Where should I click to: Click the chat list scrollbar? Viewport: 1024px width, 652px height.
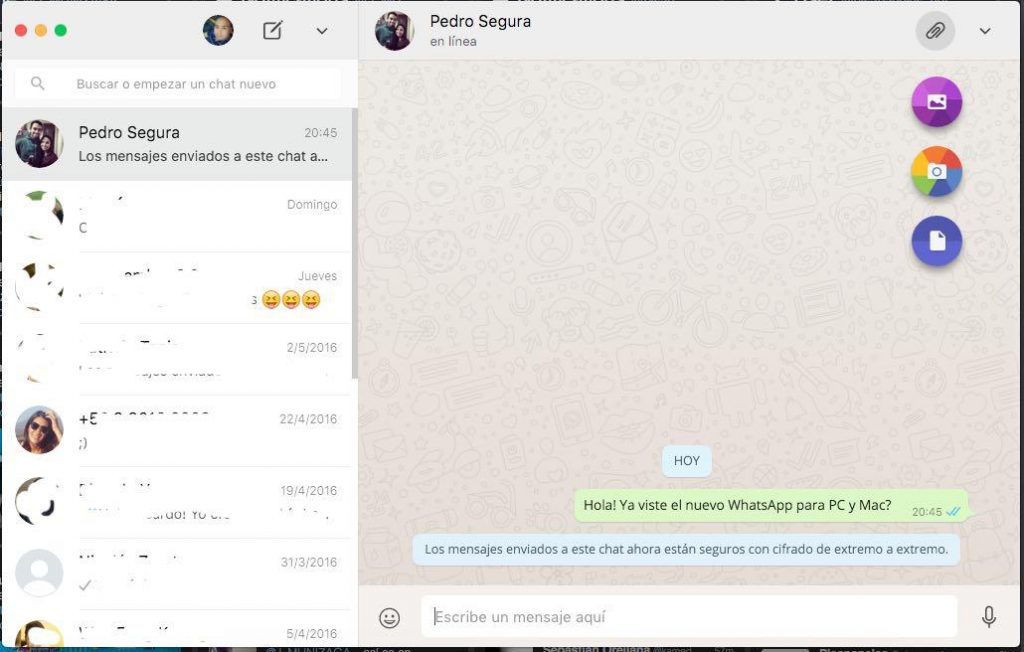(355, 243)
